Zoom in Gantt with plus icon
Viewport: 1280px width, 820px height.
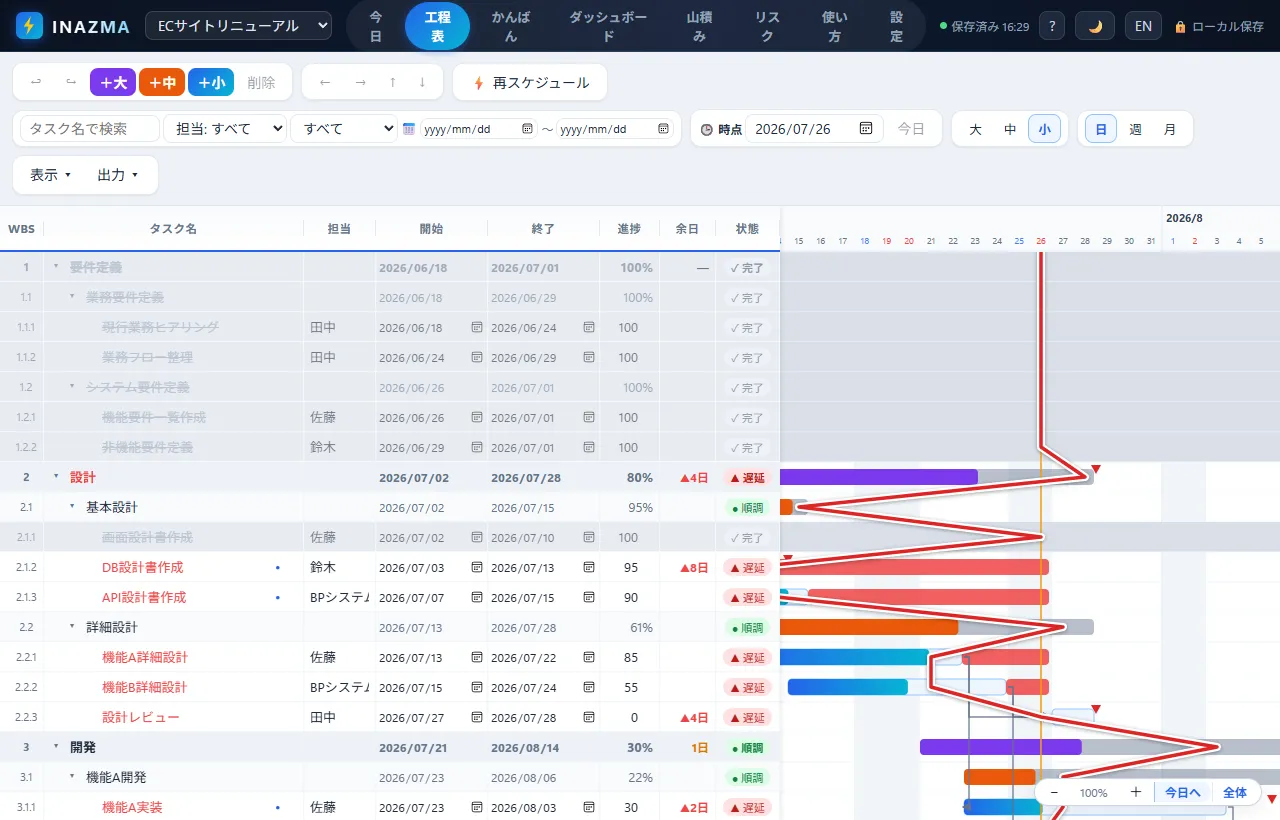pyautogui.click(x=1136, y=792)
